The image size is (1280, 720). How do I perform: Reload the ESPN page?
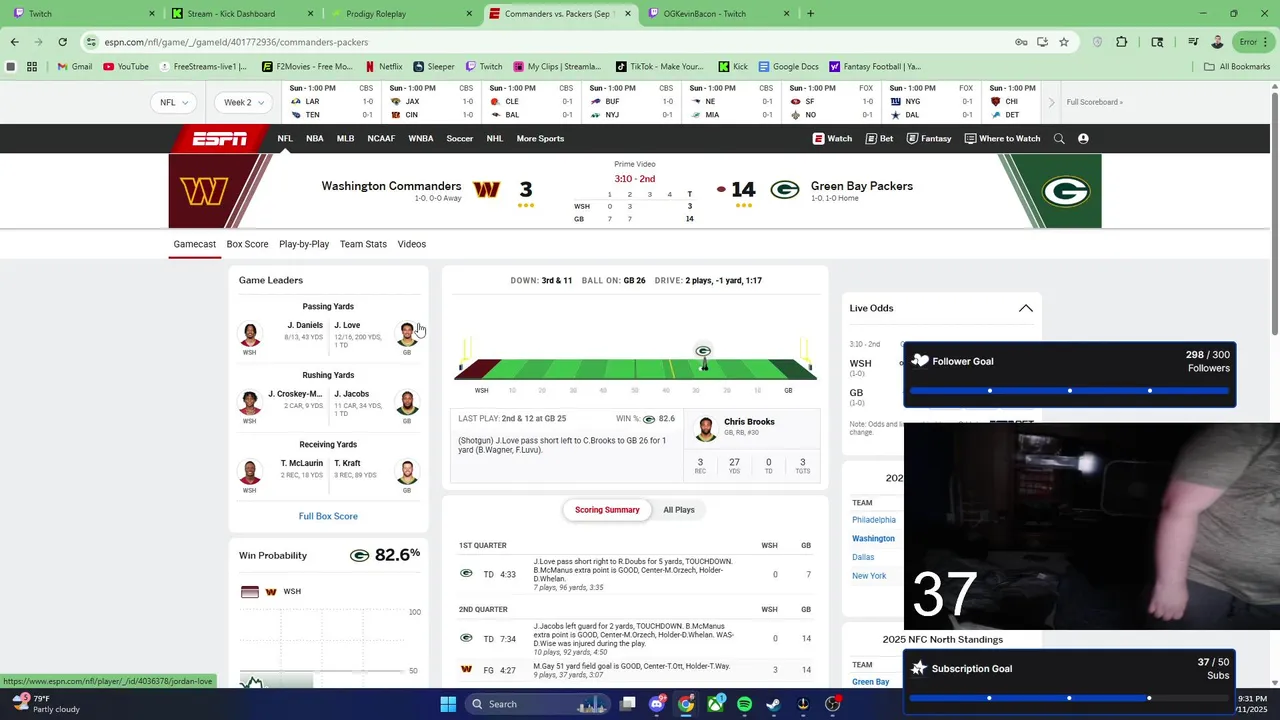(62, 42)
